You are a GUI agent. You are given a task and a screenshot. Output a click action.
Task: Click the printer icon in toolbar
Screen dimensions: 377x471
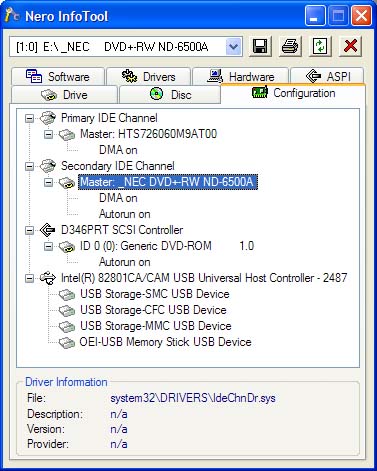click(x=290, y=46)
